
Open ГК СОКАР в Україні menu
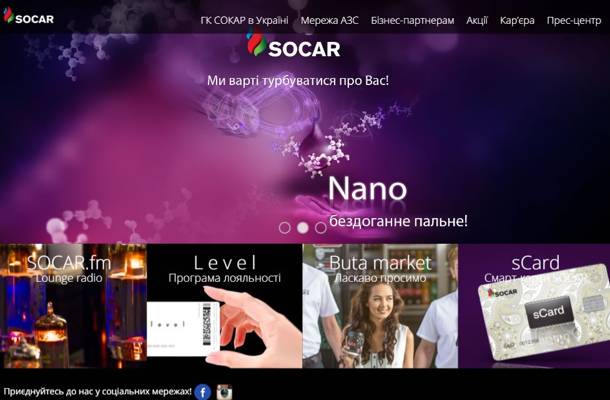(244, 20)
